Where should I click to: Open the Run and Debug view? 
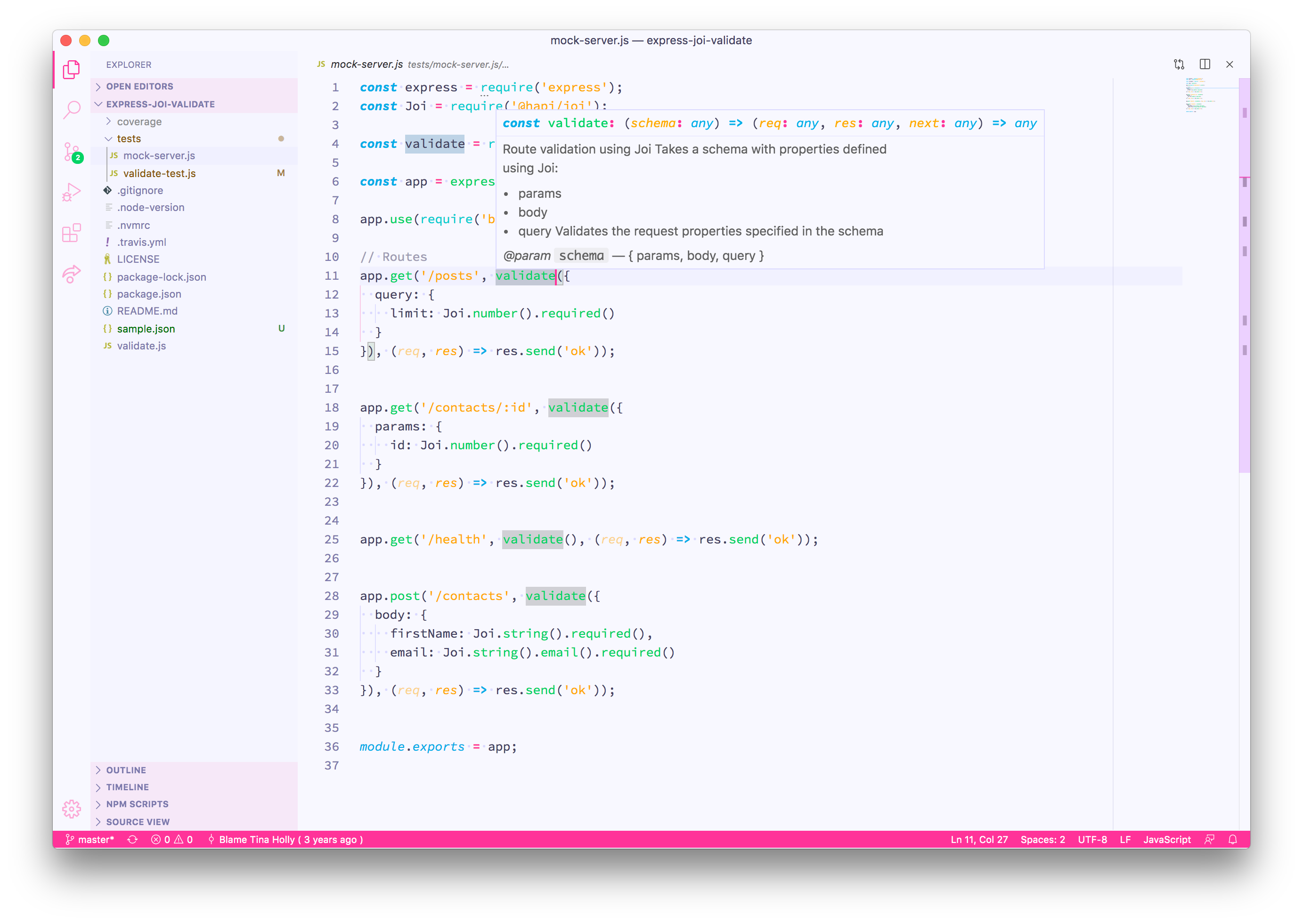[x=72, y=192]
